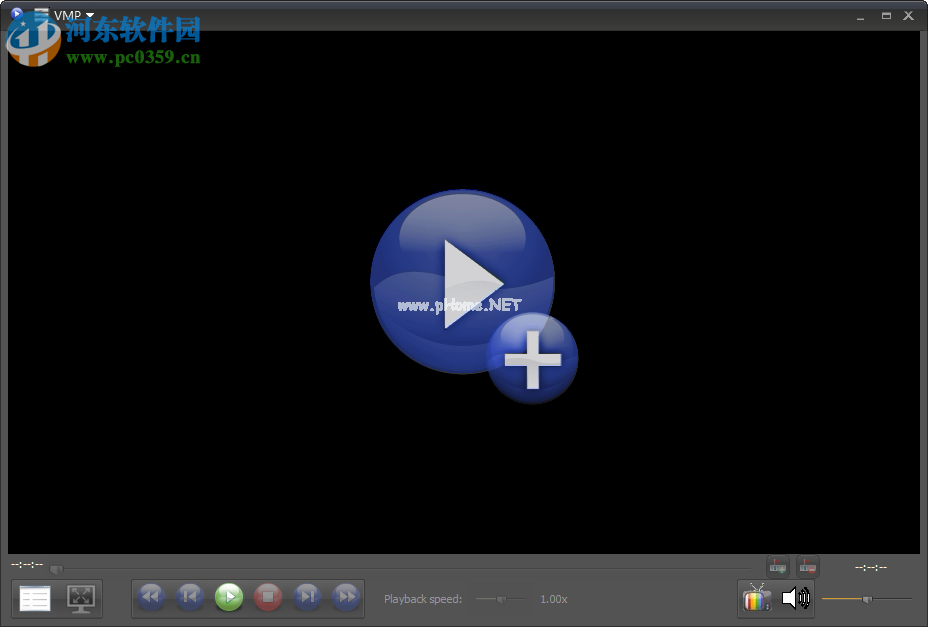Open the playlist panel icon

[x=35, y=597]
